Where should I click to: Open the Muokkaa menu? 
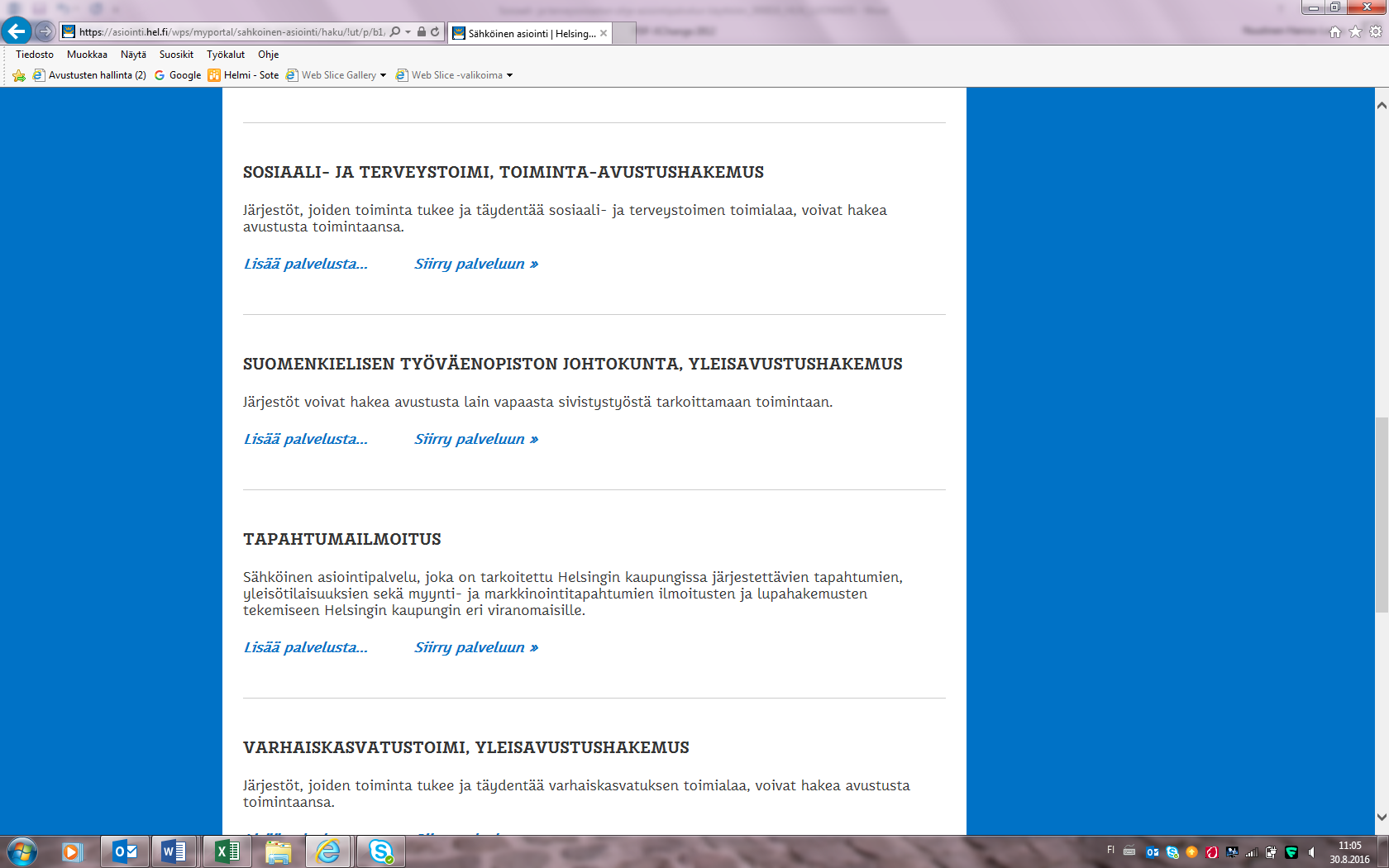[87, 55]
